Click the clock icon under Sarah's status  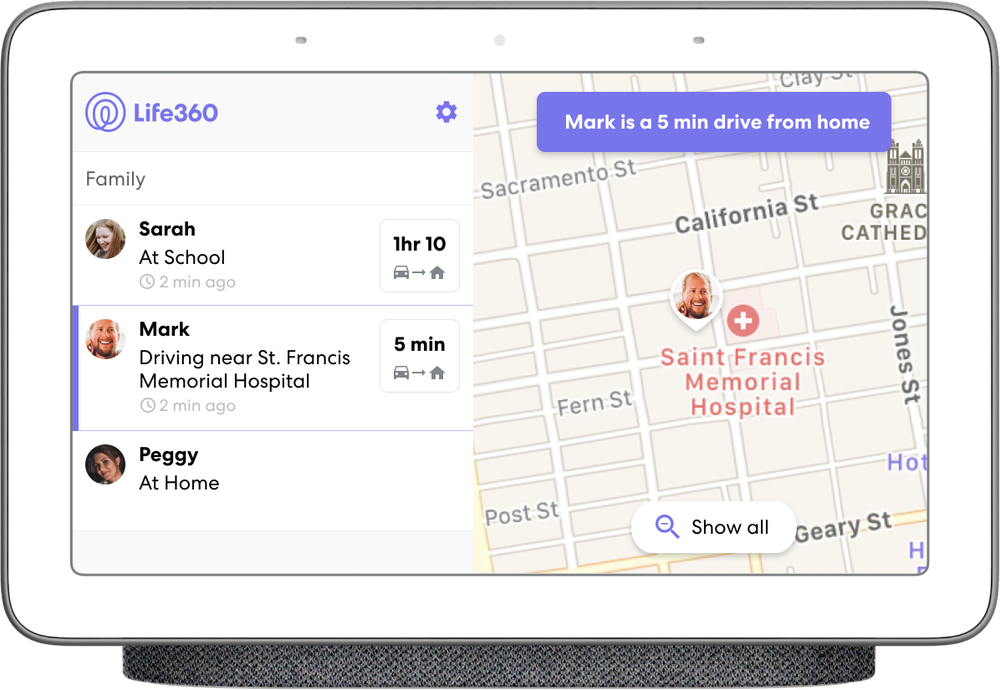coord(147,282)
